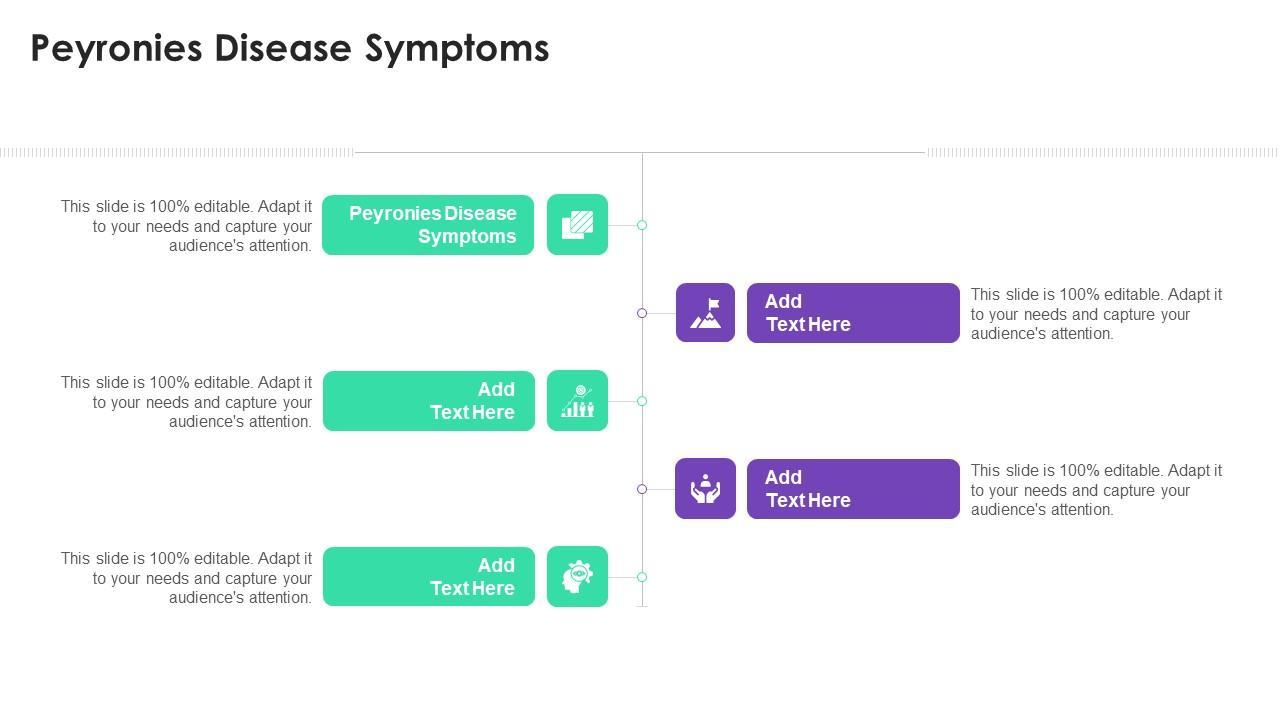This screenshot has width=1280, height=720.
Task: Click the bottom green timeline node circle
Action: point(642,577)
